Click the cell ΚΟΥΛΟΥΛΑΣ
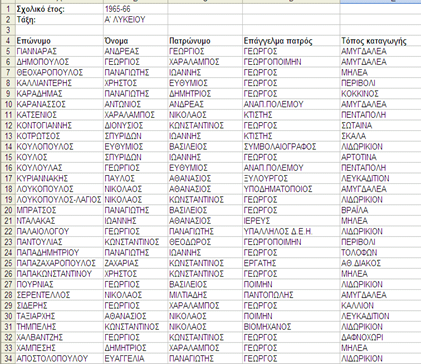Image resolution: width=421 pixels, height=364 pixels. (x=59, y=168)
